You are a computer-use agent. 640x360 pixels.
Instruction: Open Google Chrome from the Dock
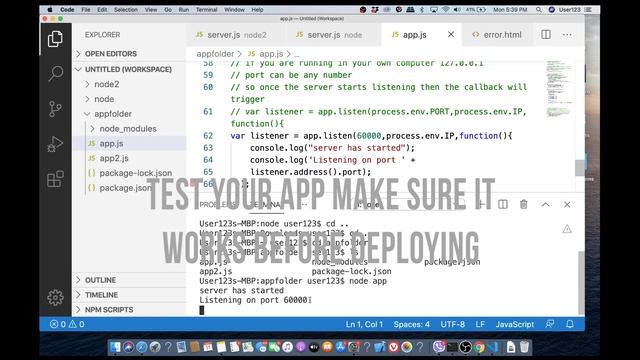pyautogui.click(x=479, y=347)
